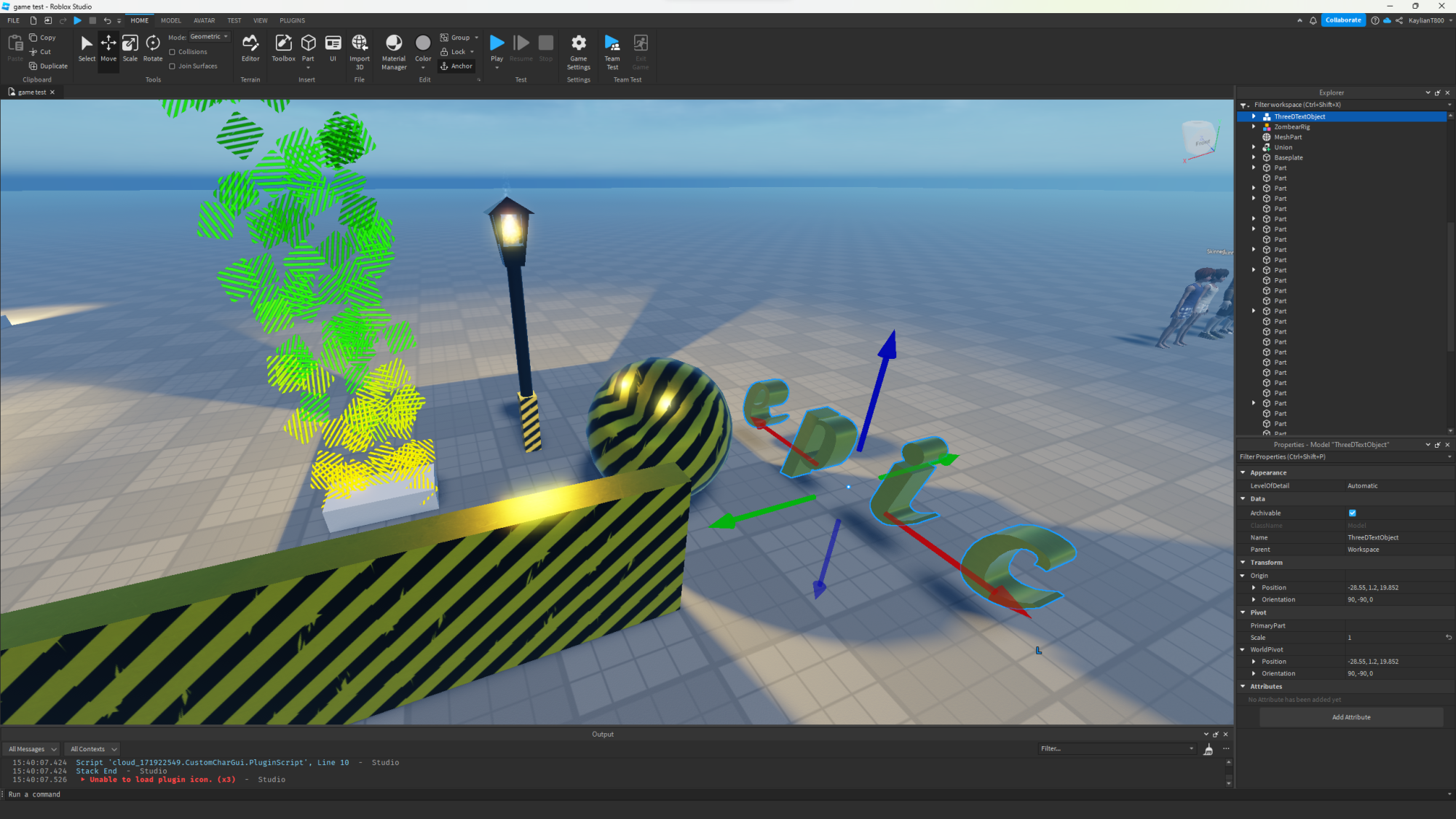Viewport: 1456px width, 819px height.
Task: Open the Toolbox
Action: (x=283, y=49)
